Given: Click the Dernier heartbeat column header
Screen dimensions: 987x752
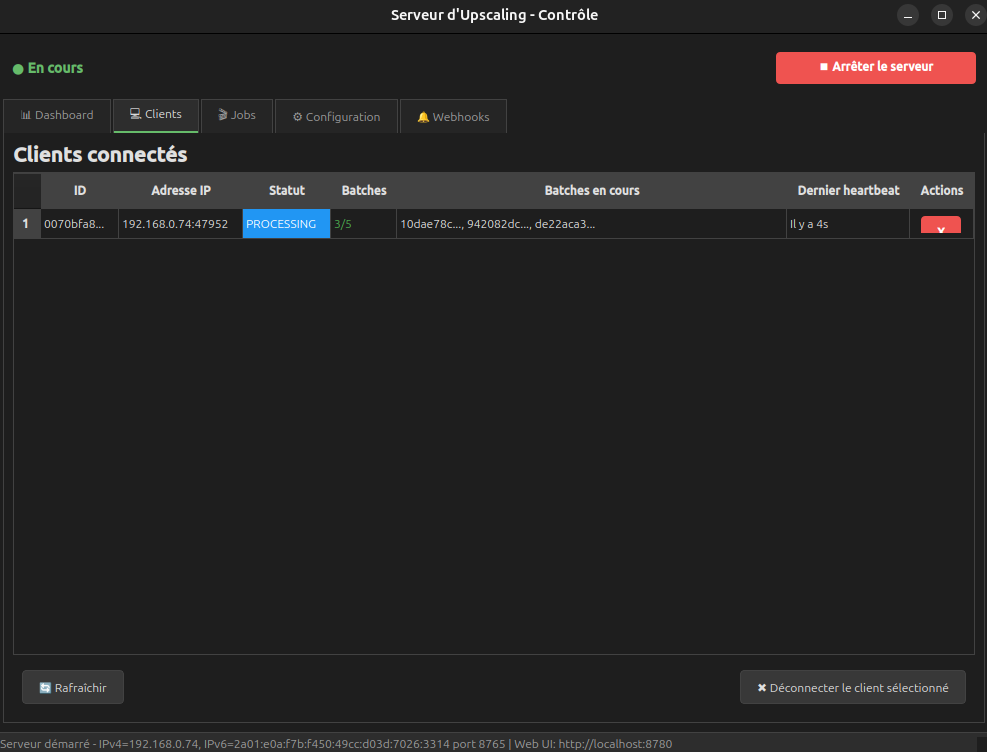Looking at the screenshot, I should (848, 190).
